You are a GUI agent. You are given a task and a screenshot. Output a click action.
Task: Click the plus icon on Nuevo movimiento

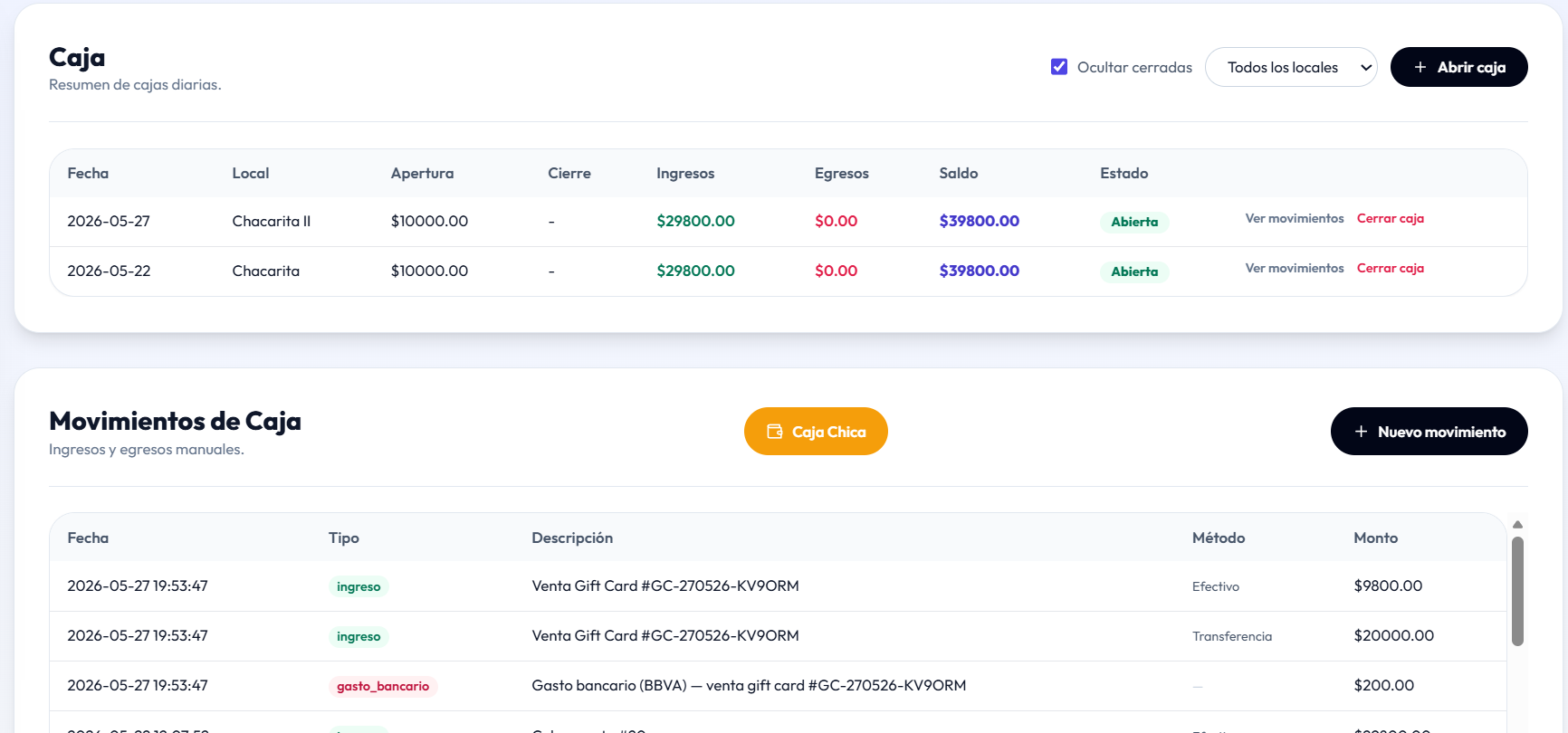[1361, 432]
